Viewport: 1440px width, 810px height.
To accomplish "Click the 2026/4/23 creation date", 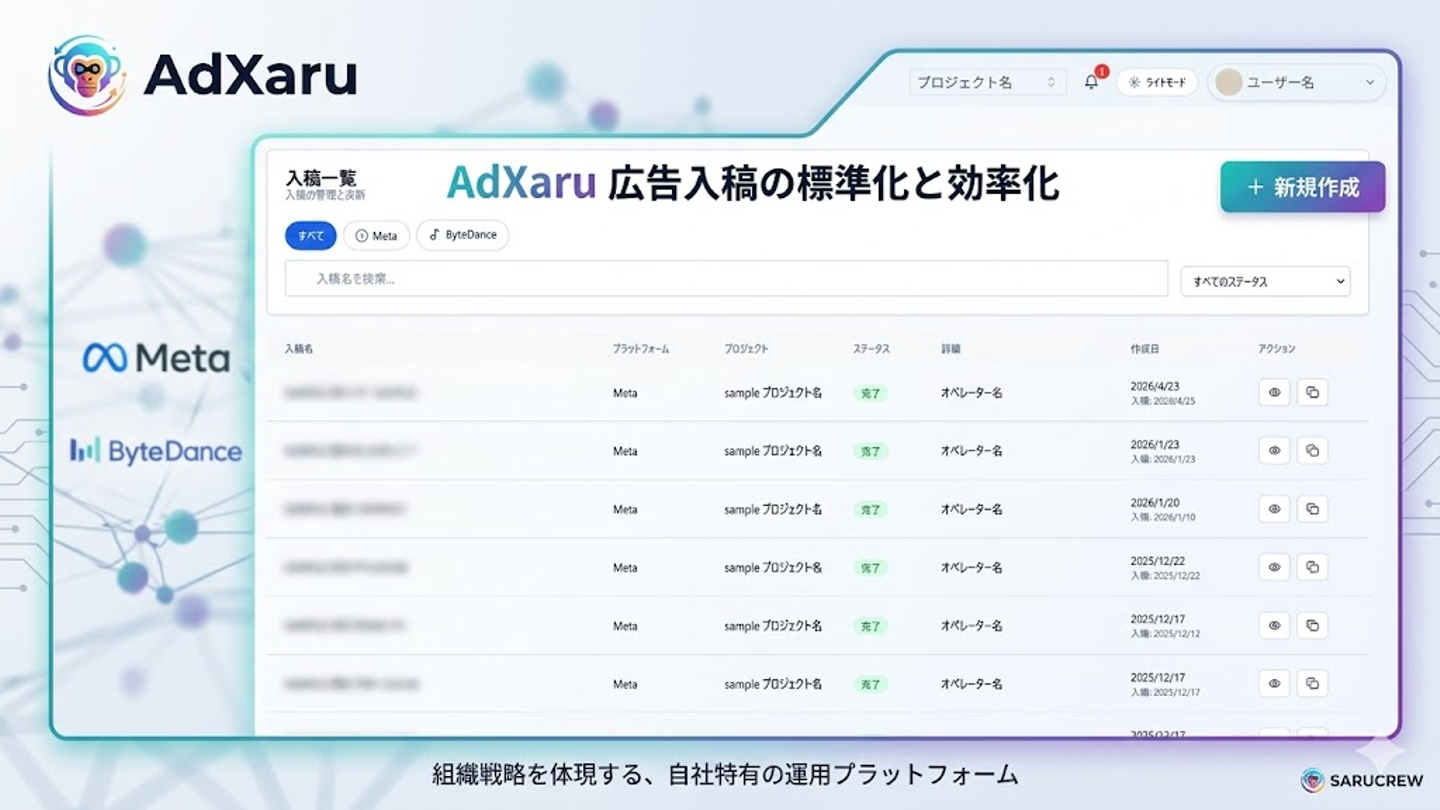I will (x=1154, y=386).
